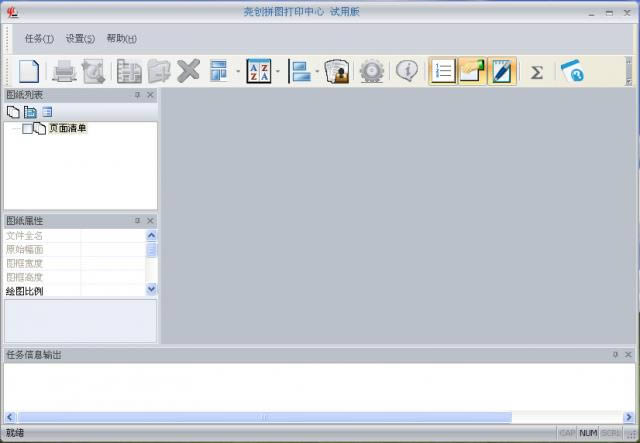Open the info icon in toolbar
The height and width of the screenshot is (443, 640).
tap(406, 71)
